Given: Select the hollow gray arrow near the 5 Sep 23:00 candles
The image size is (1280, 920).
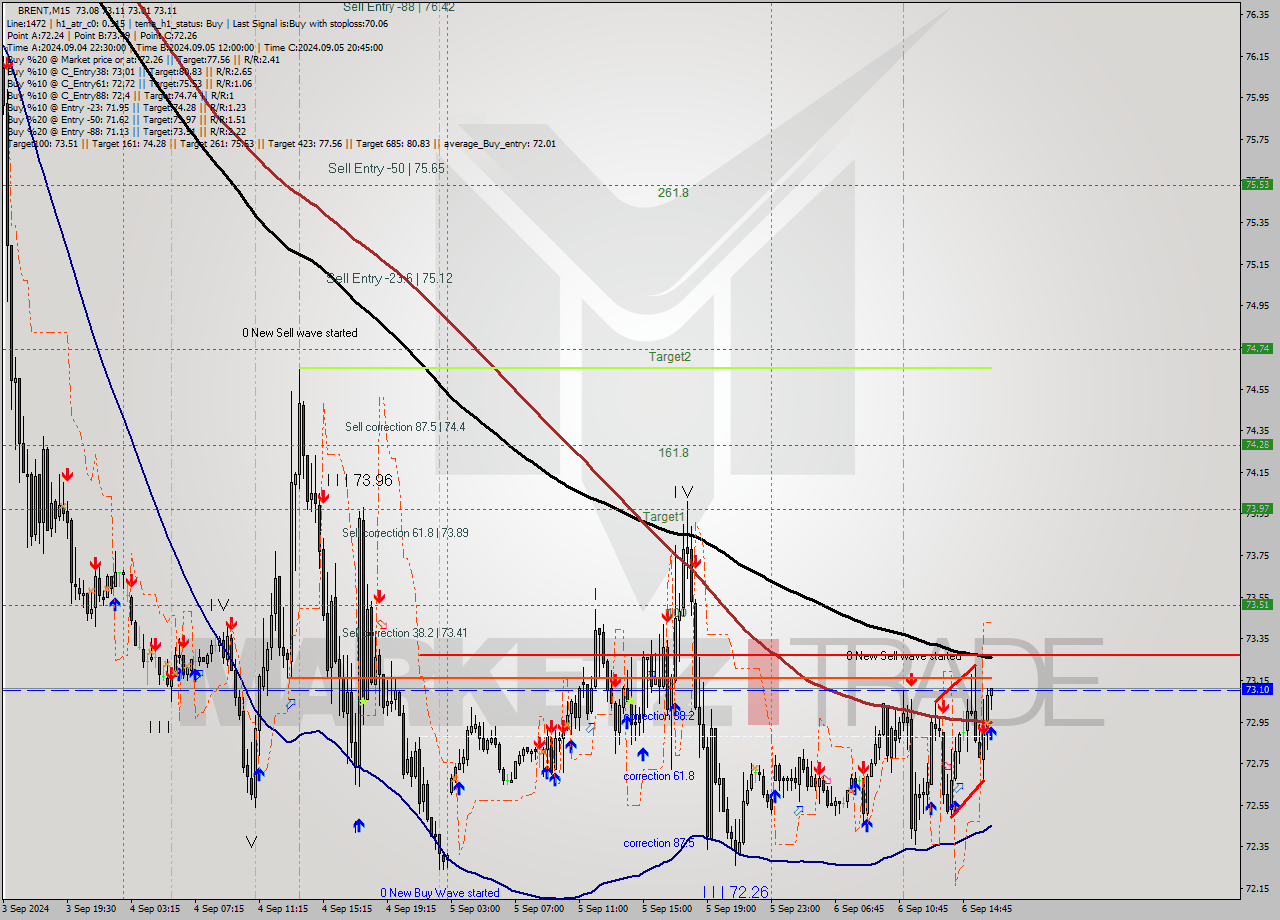Looking at the screenshot, I should click(x=799, y=810).
